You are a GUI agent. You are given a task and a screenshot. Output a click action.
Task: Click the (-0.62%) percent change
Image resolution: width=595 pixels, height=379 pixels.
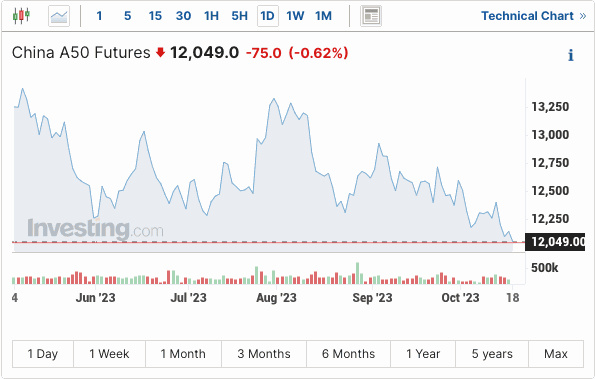(318, 53)
